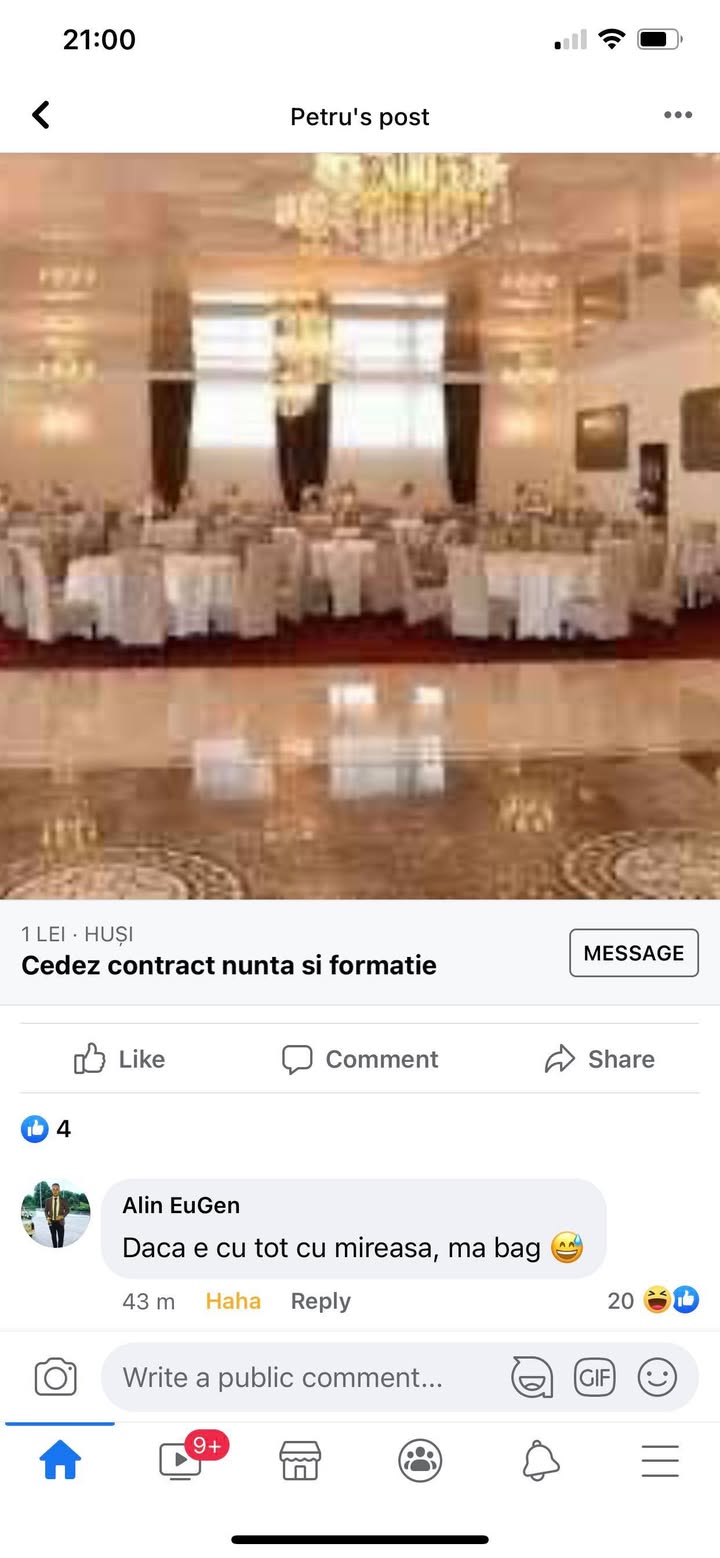Tap the camera icon beside comment box

tap(55, 1377)
